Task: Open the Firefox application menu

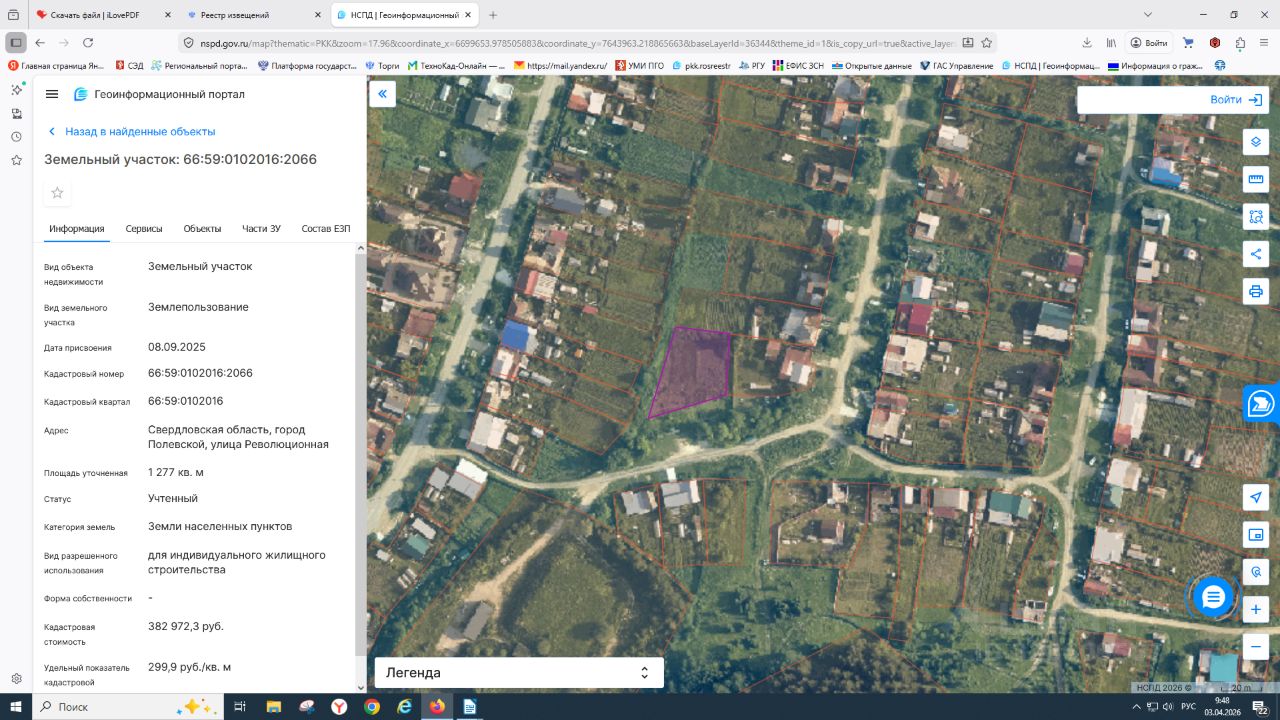Action: [1264, 43]
